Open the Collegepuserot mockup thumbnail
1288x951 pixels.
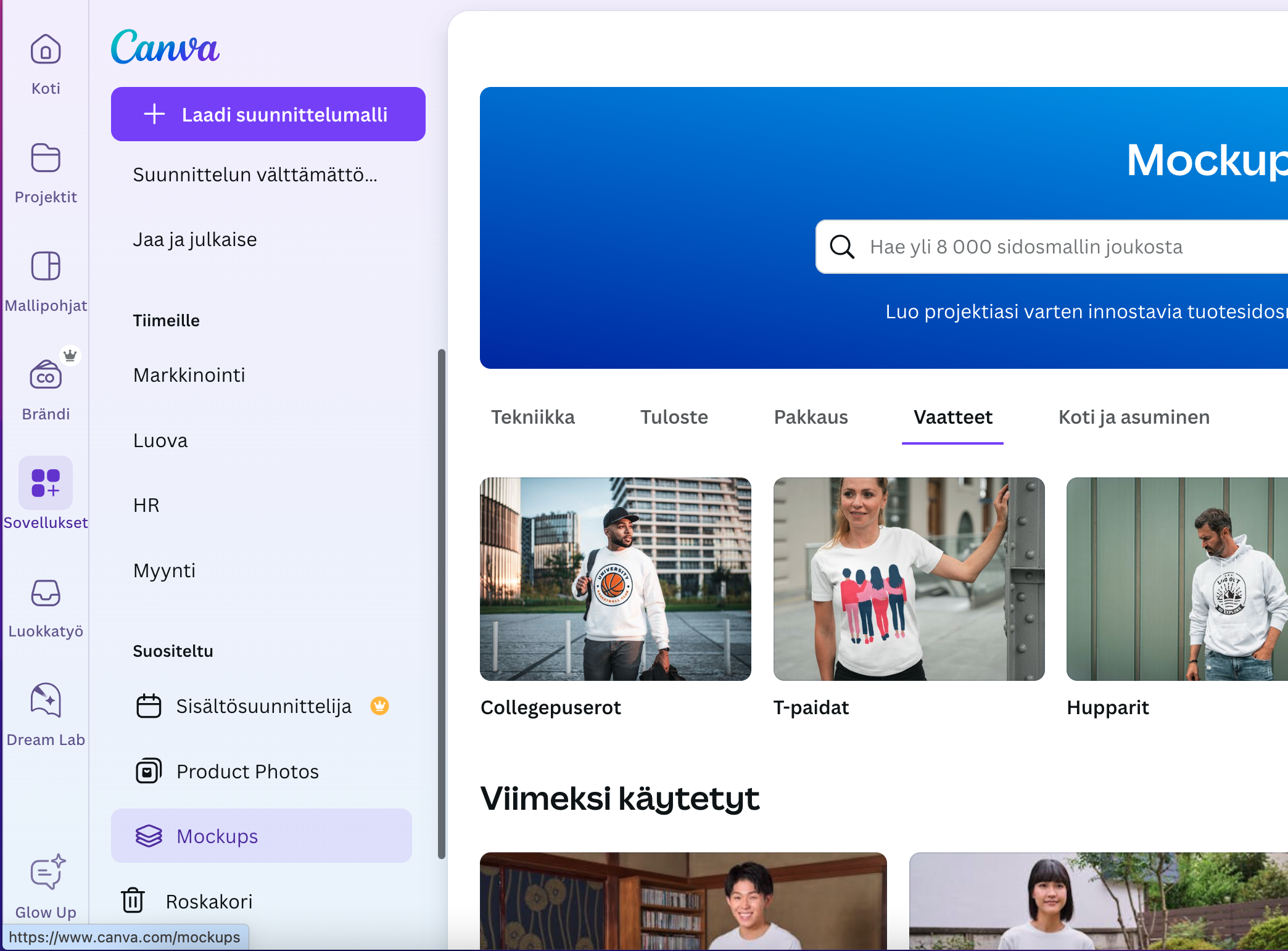point(615,579)
